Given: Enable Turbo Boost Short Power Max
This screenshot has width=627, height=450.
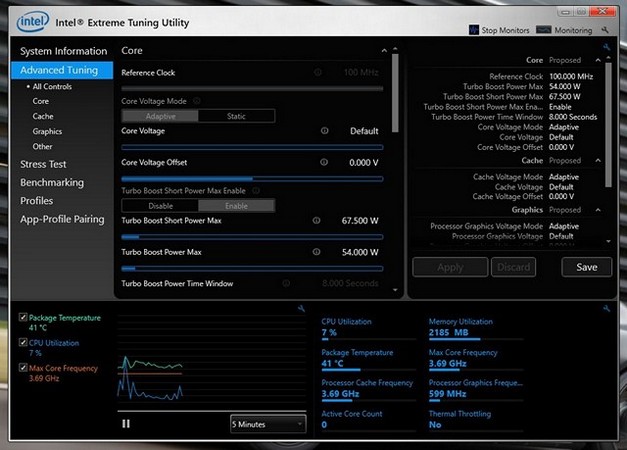Looking at the screenshot, I should (236, 206).
